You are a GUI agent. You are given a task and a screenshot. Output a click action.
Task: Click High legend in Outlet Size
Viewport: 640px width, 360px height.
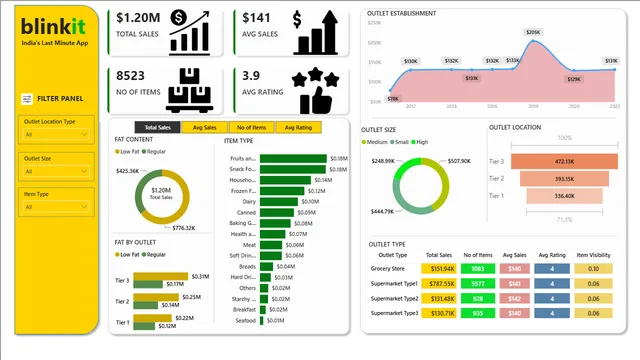[420, 142]
